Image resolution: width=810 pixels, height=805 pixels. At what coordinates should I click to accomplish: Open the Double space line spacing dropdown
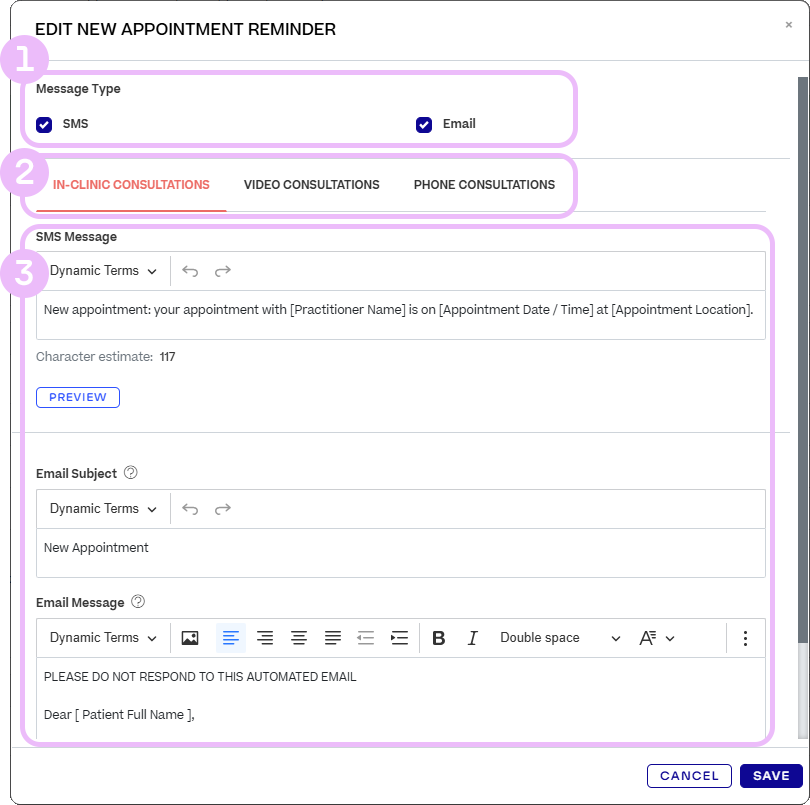pos(560,638)
